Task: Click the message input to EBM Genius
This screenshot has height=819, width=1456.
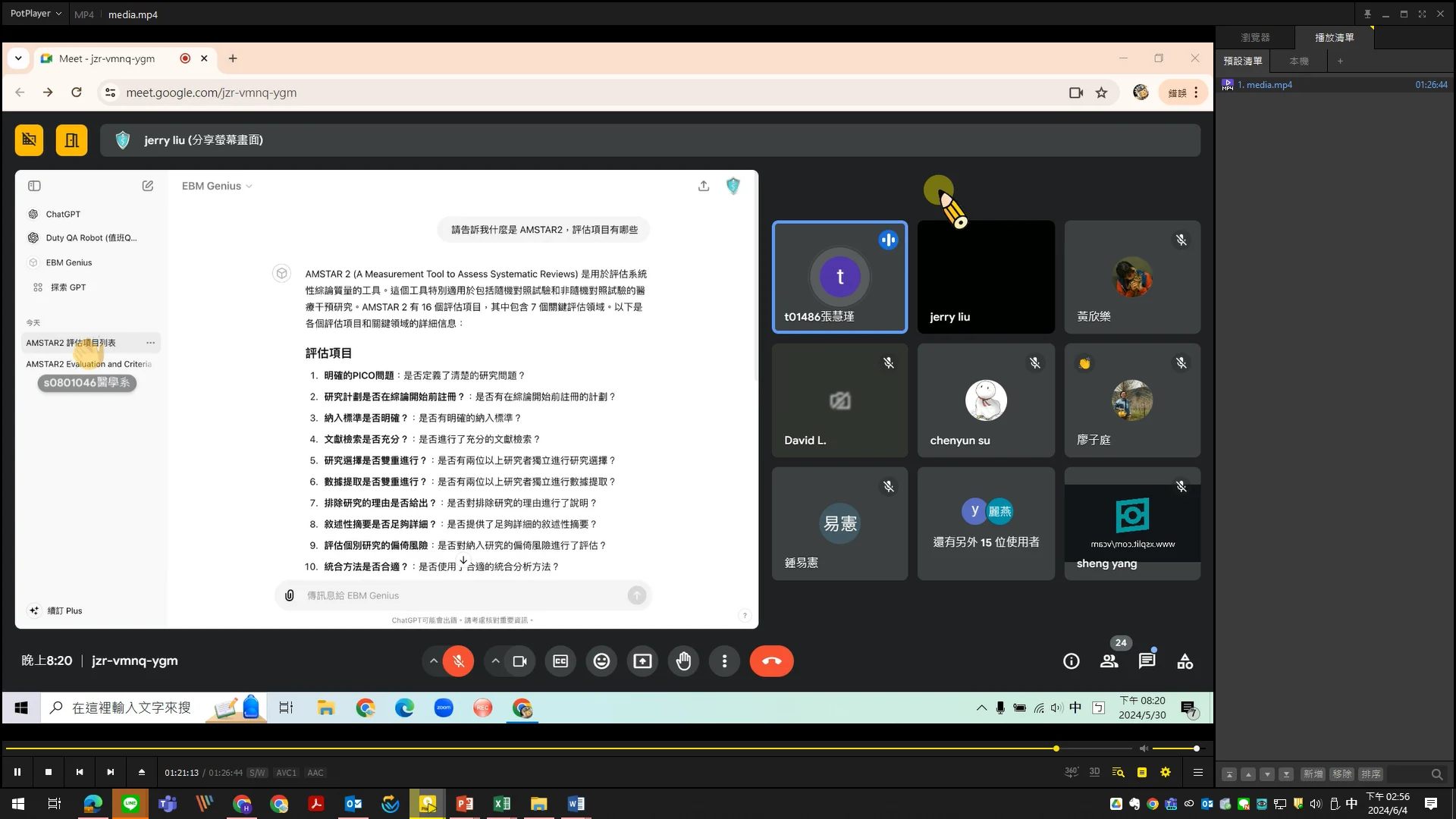Action: tap(463, 595)
